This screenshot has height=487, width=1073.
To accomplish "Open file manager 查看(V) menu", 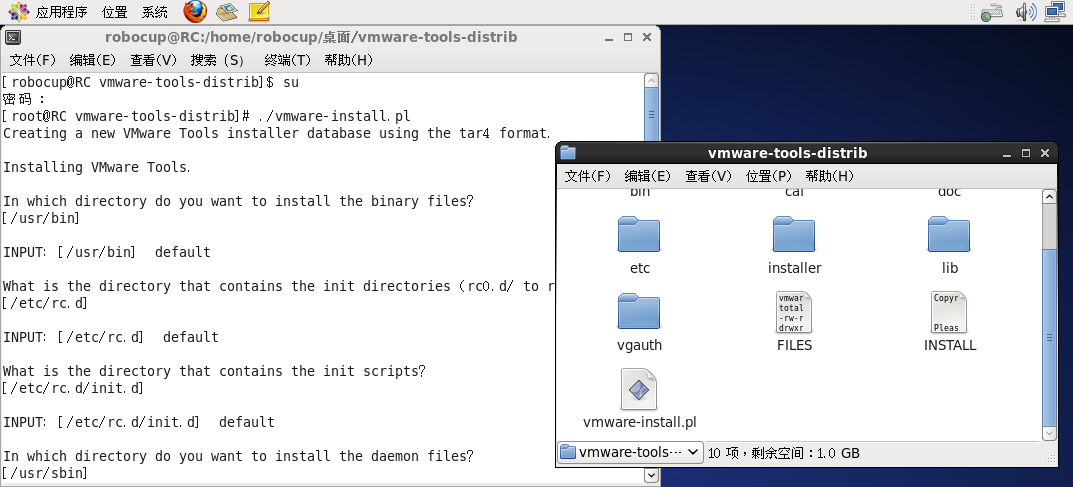I will [x=709, y=176].
